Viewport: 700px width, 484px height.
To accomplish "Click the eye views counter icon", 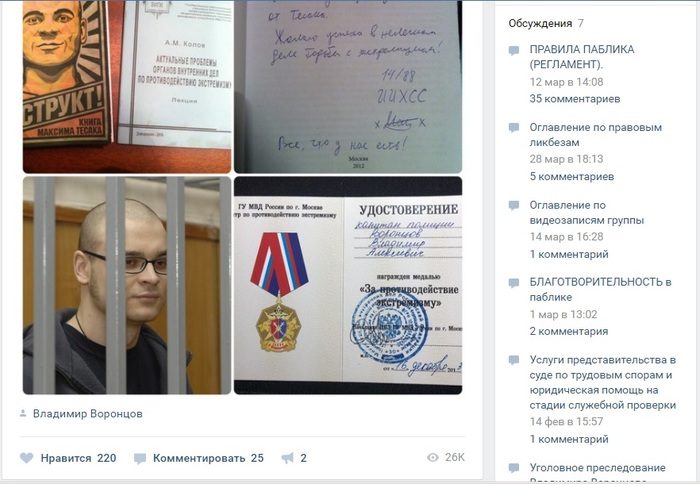I will pyautogui.click(x=433, y=457).
